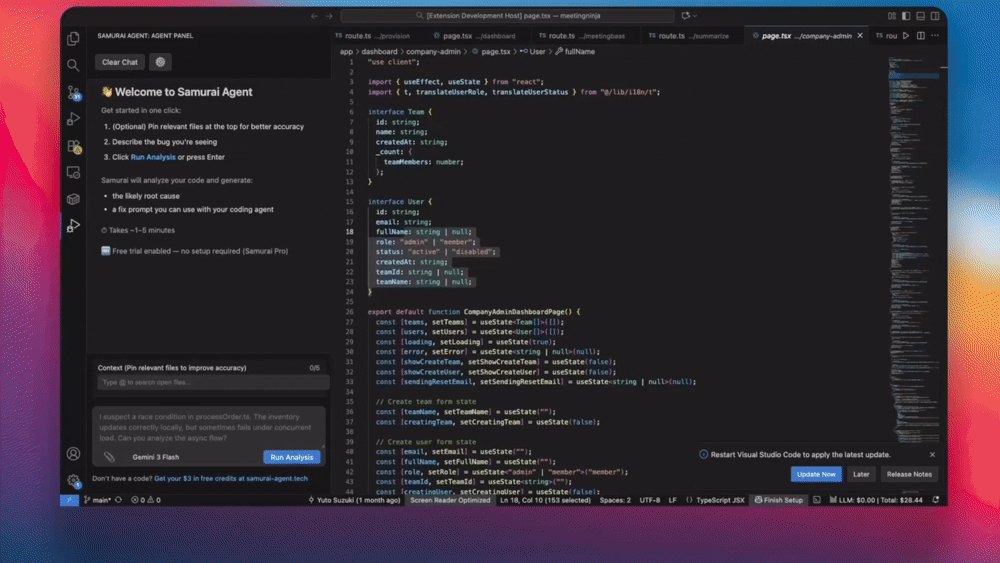Change UTF-8 file encoding

tap(650, 500)
